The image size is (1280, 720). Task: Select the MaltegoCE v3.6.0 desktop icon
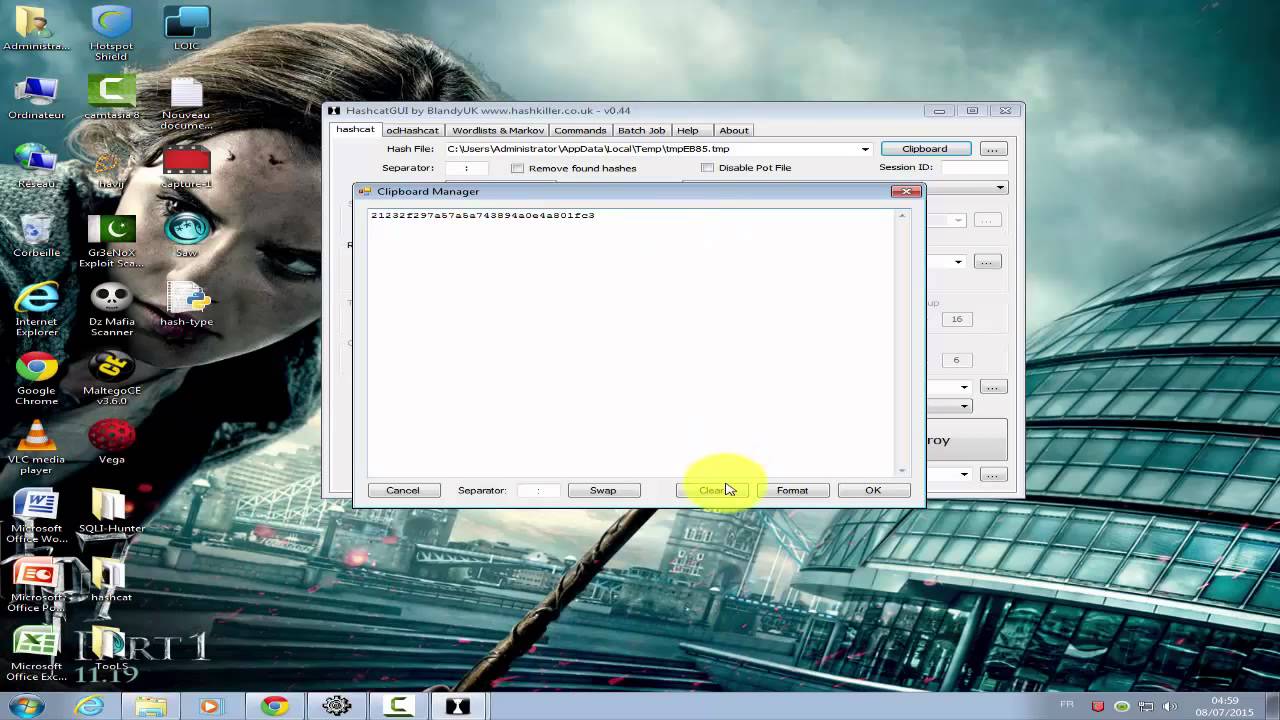pyautogui.click(x=111, y=378)
